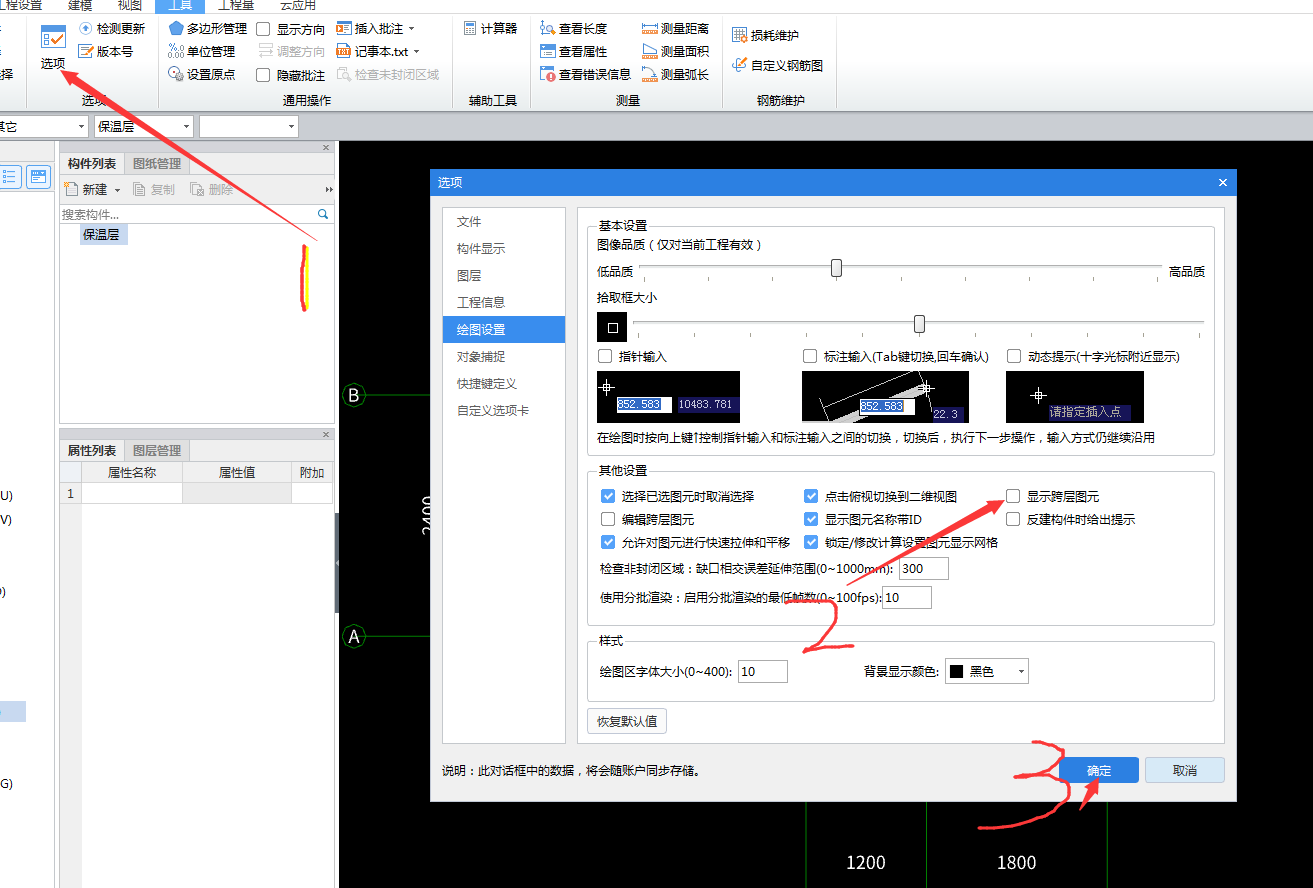Click 检测更新 check for updates
Image resolution: width=1313 pixels, height=888 pixels.
(111, 29)
